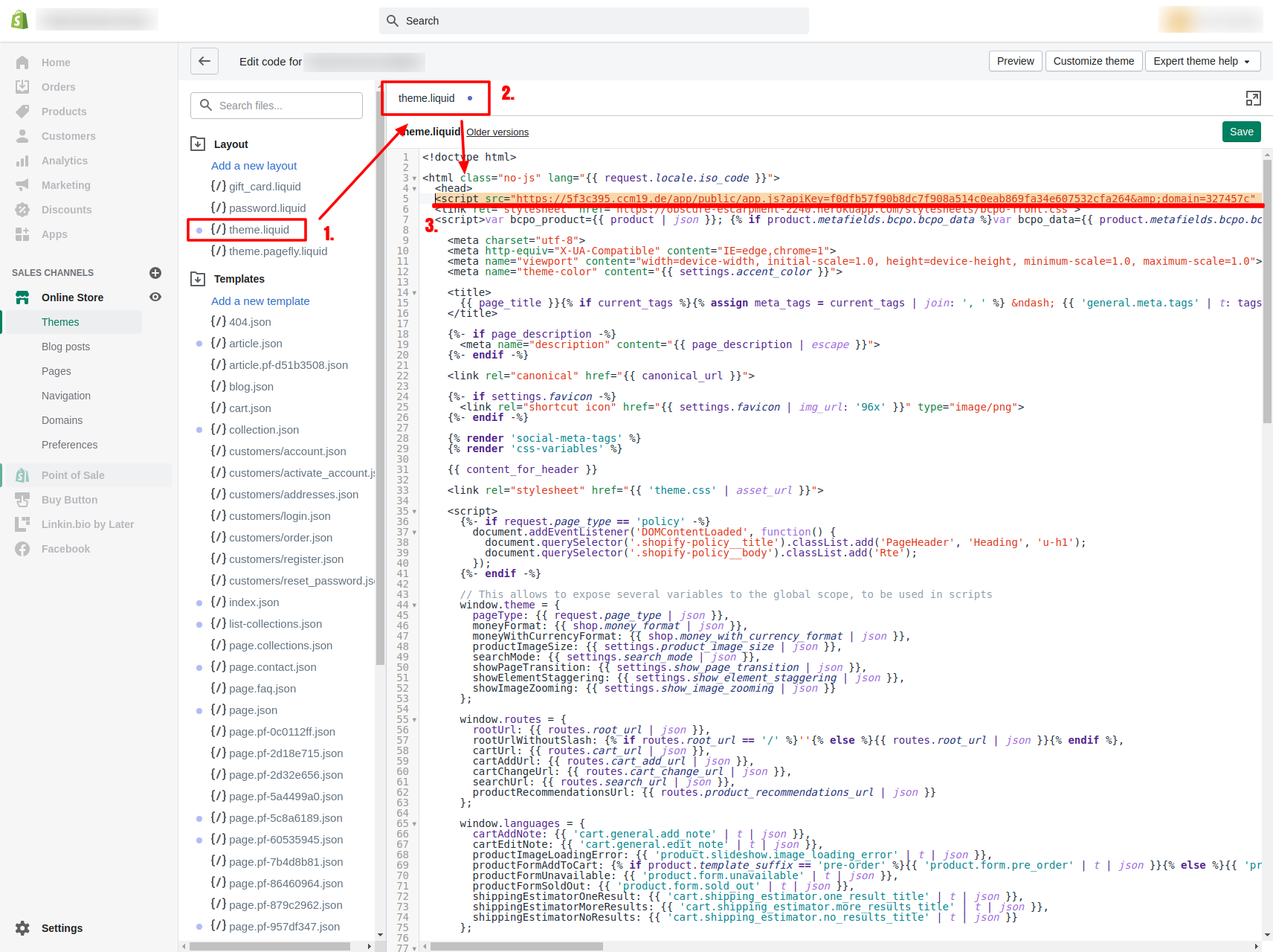1273x952 pixels.
Task: Select the Point of Sale channel icon
Action: [x=22, y=475]
